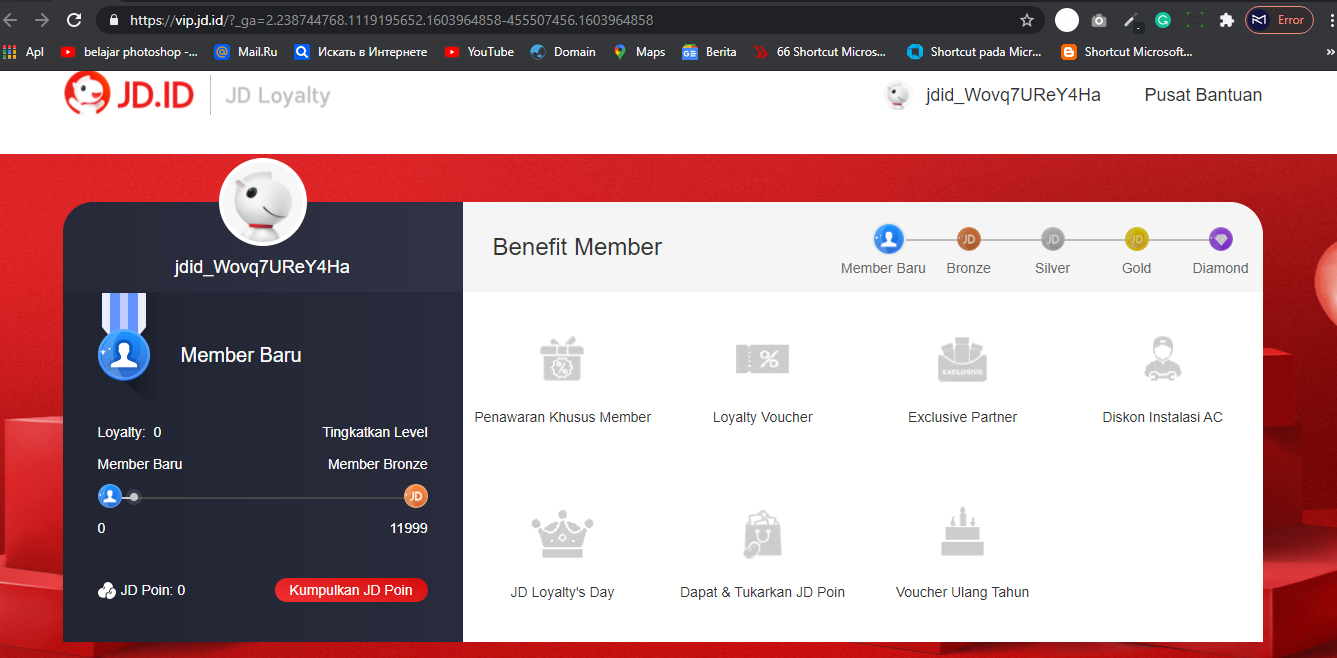1337x658 pixels.
Task: Open Voucher Ulang Tahun cake icon
Action: click(x=962, y=532)
